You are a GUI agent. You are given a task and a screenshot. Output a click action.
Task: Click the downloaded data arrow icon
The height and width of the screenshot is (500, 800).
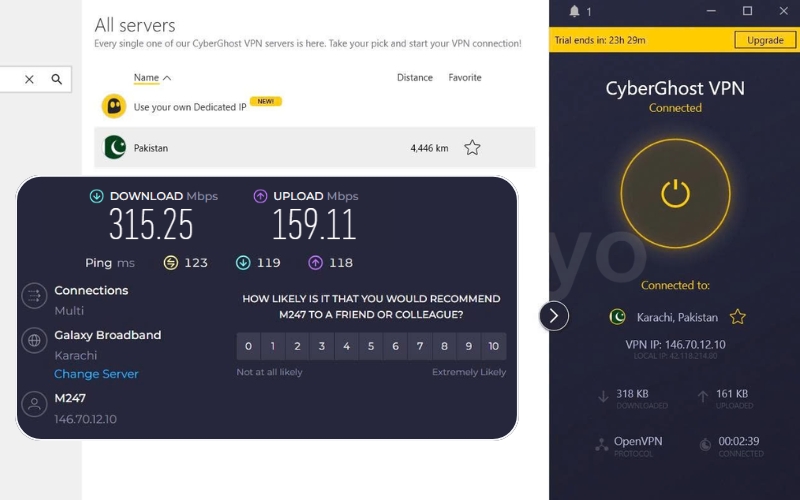tap(603, 396)
